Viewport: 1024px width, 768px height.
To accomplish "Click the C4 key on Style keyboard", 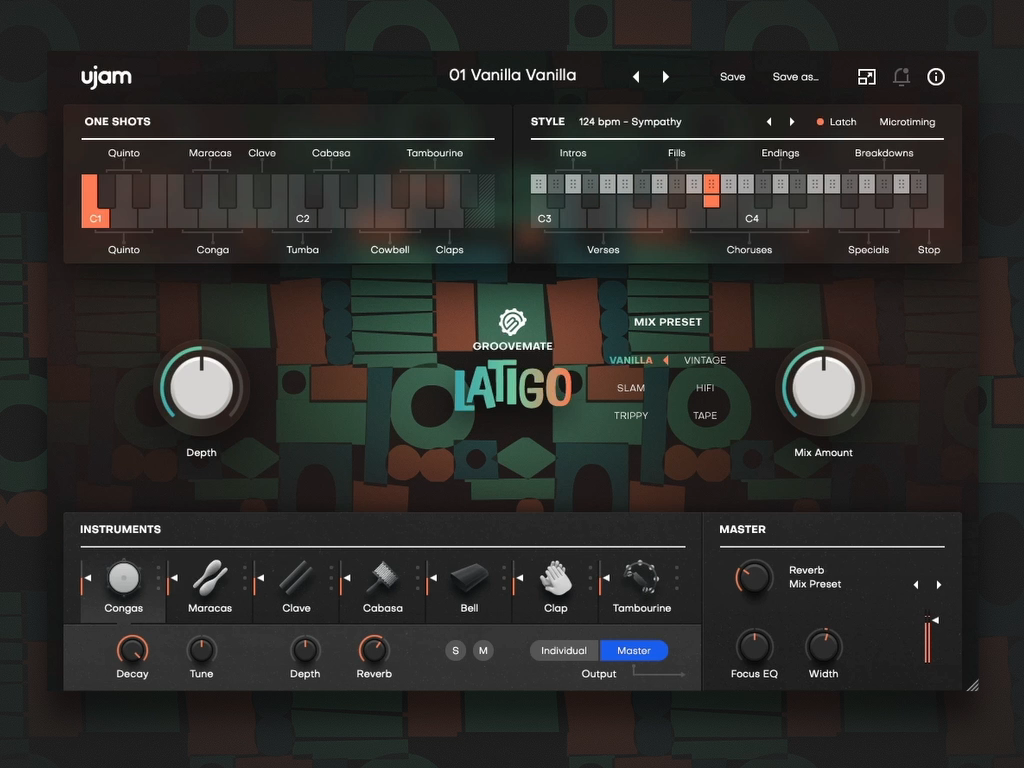I will 752,219.
